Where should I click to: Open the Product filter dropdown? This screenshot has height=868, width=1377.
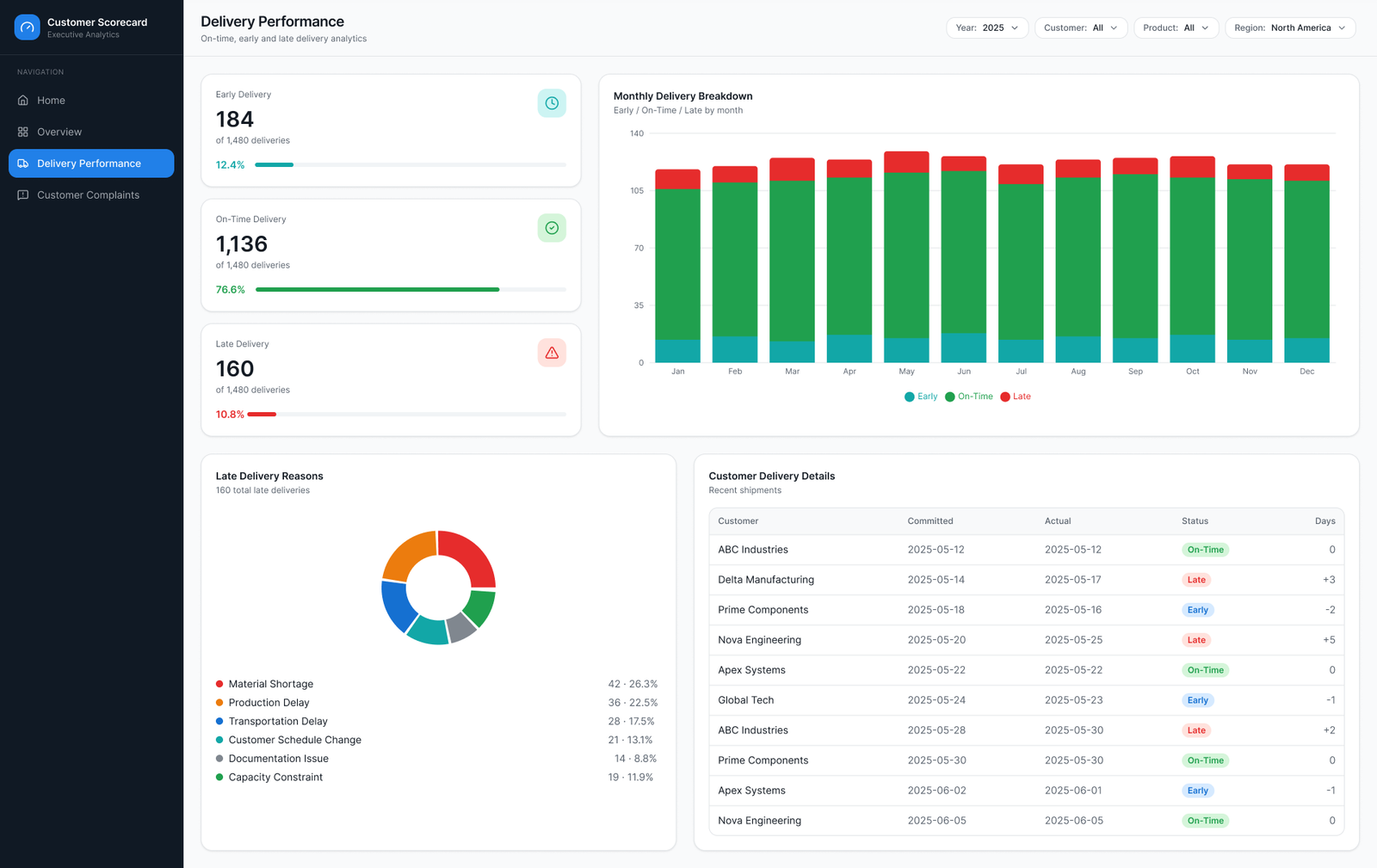point(1176,28)
